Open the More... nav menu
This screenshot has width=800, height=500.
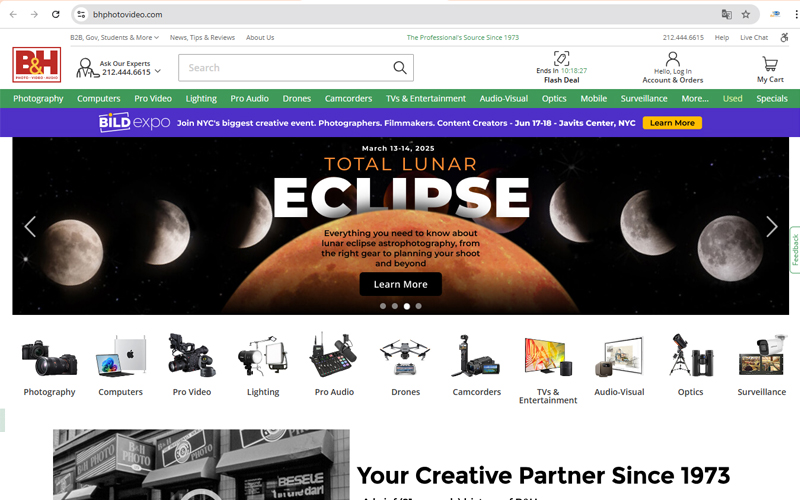tap(695, 98)
